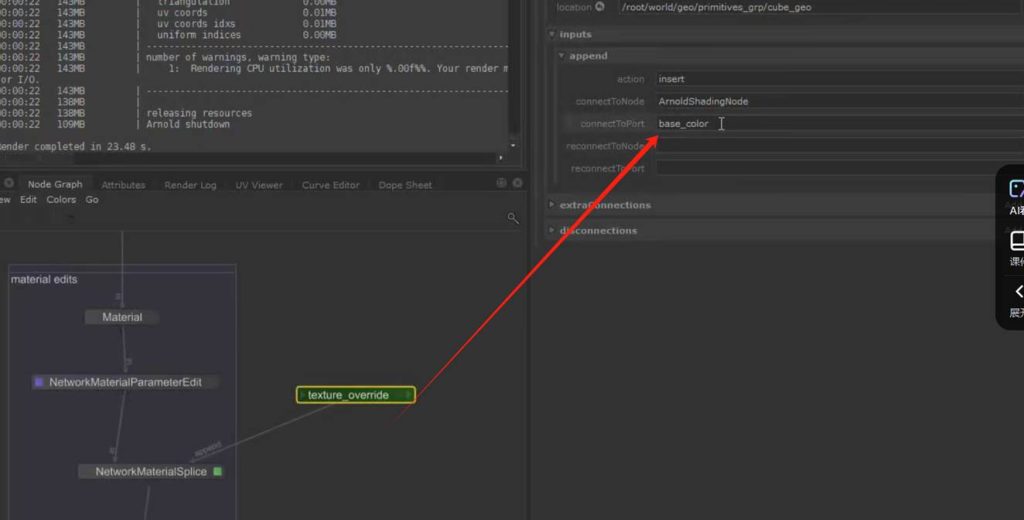This screenshot has height=520, width=1024.
Task: Open the Render Log tab
Action: 190,185
